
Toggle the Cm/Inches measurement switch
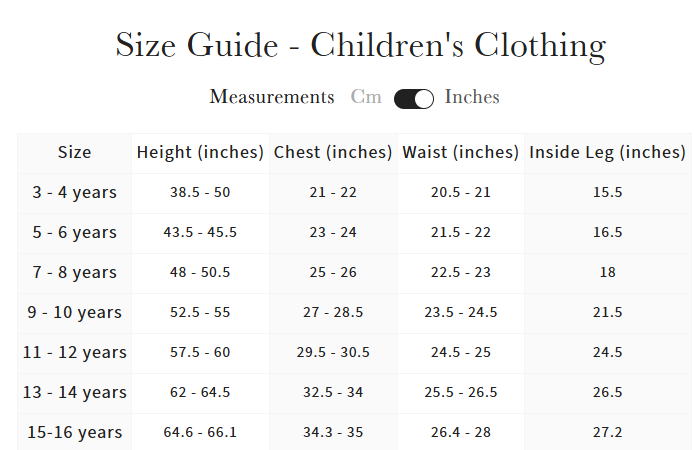click(x=413, y=98)
